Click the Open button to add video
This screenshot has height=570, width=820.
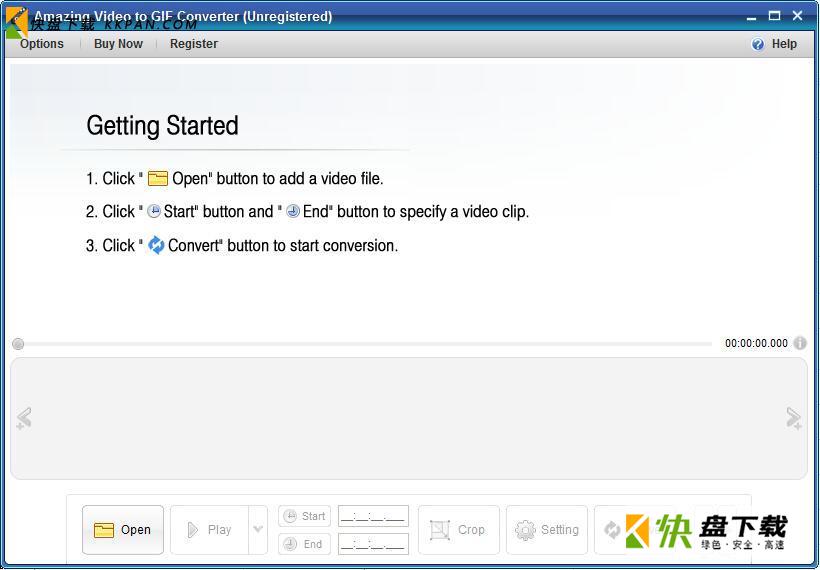(123, 530)
